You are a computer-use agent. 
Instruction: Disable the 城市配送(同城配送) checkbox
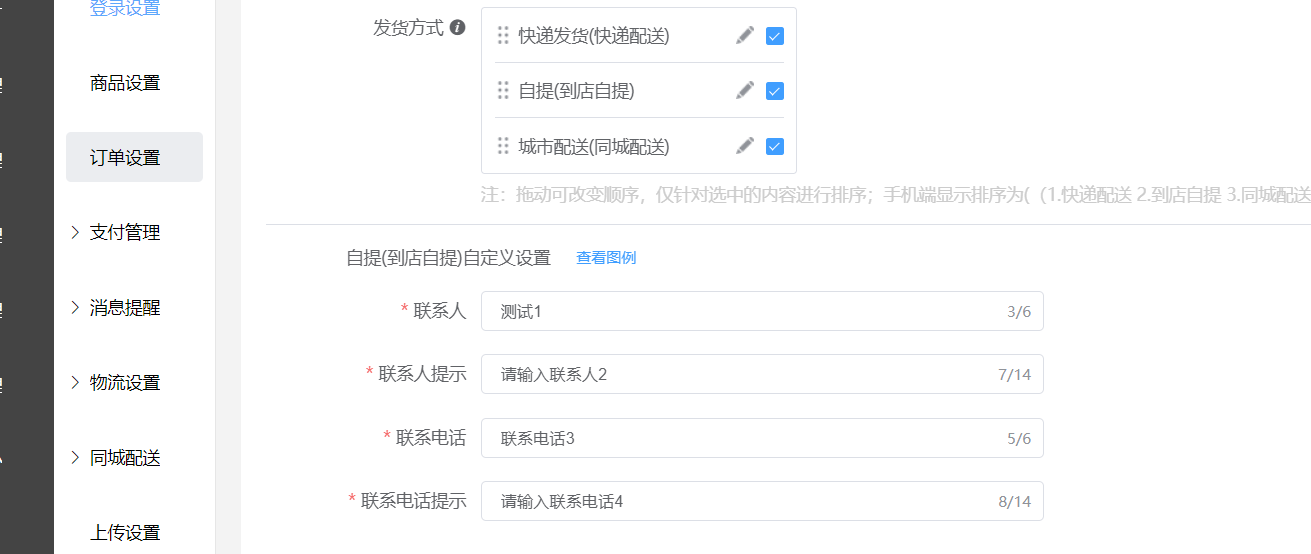pyautogui.click(x=774, y=146)
